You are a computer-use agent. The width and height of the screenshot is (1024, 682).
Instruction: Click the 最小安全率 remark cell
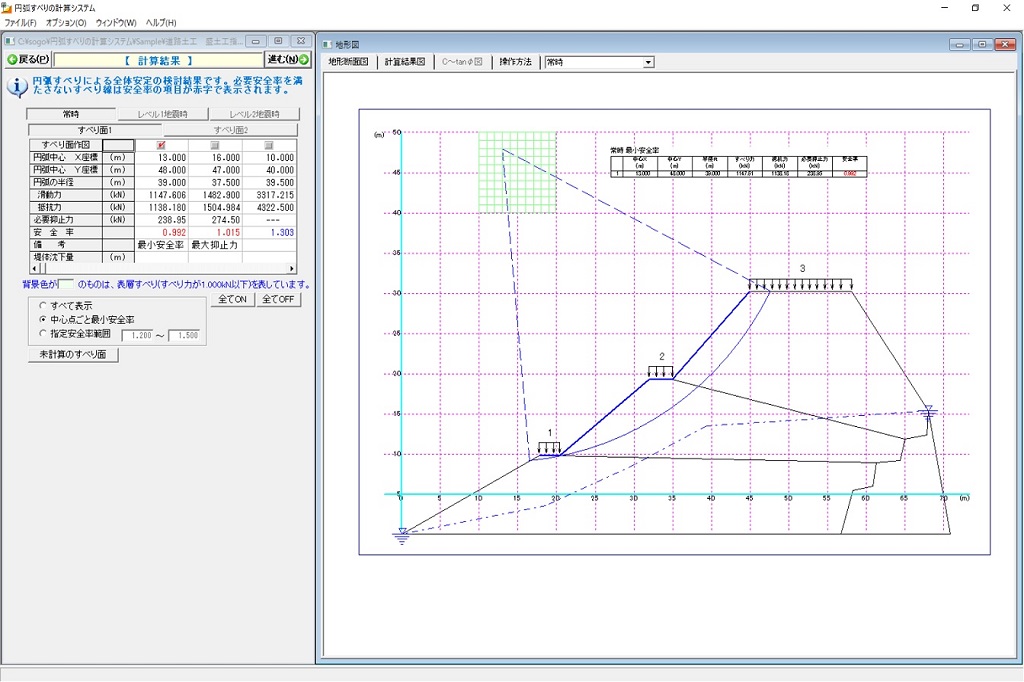161,245
